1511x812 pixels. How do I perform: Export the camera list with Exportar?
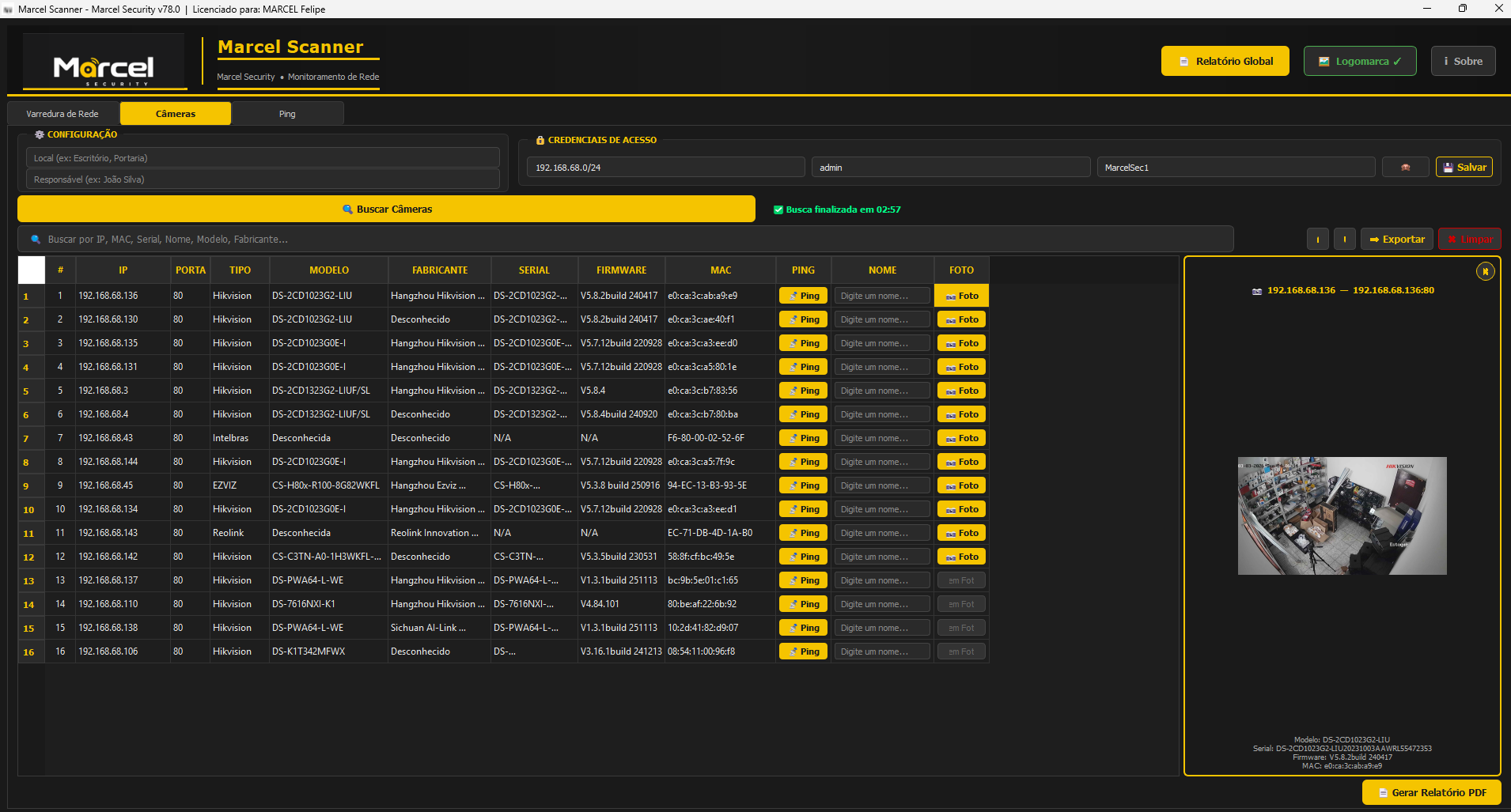pos(1396,240)
